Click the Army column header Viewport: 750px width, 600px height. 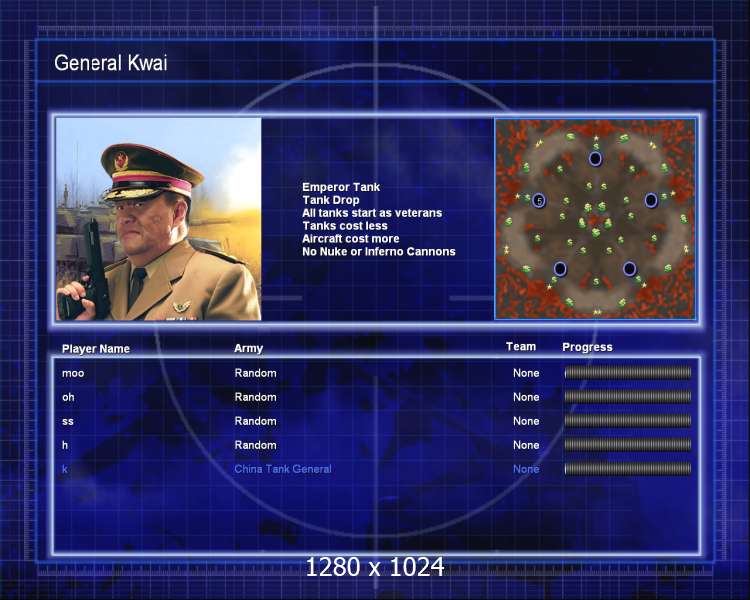point(248,348)
